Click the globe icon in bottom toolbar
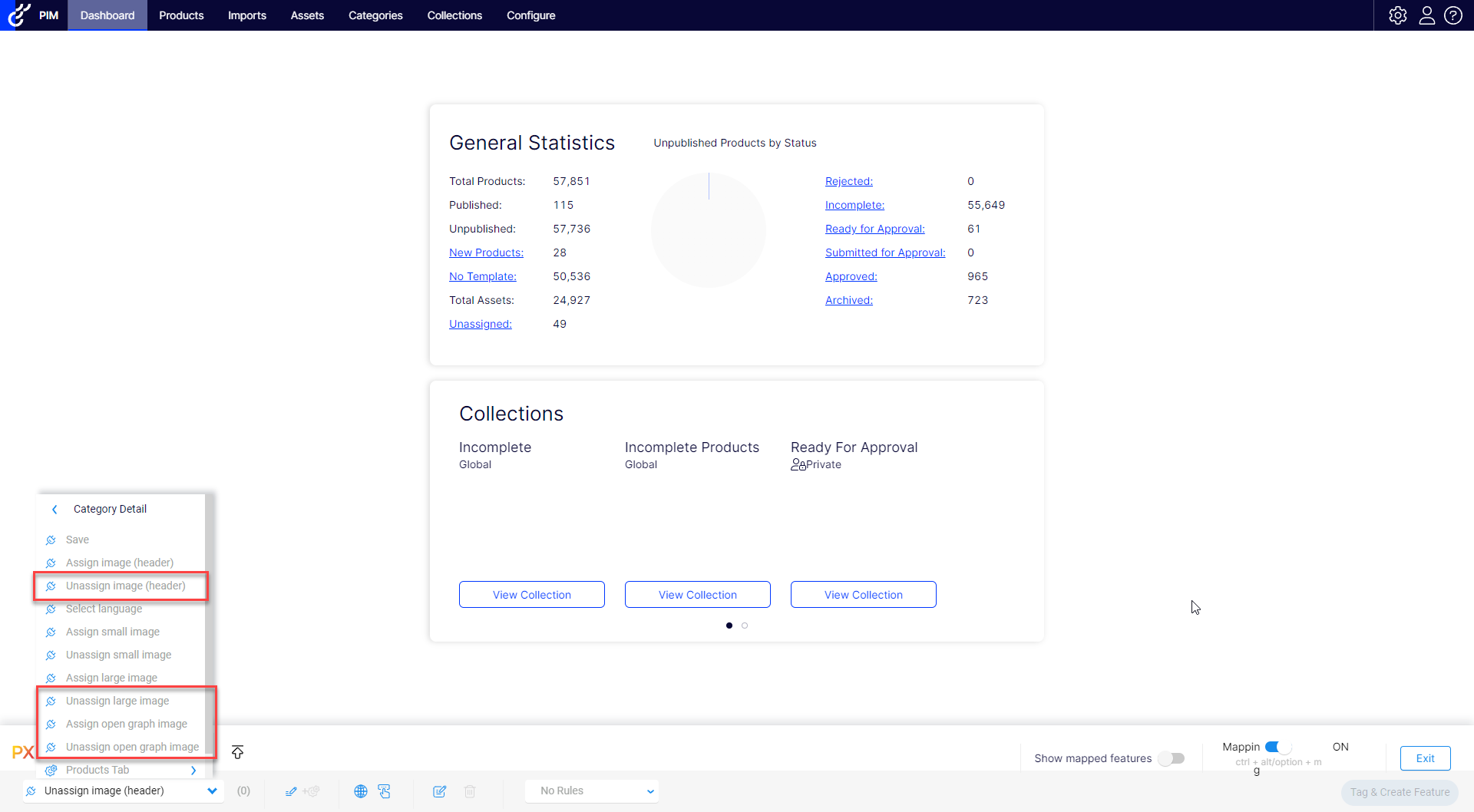 (x=361, y=791)
